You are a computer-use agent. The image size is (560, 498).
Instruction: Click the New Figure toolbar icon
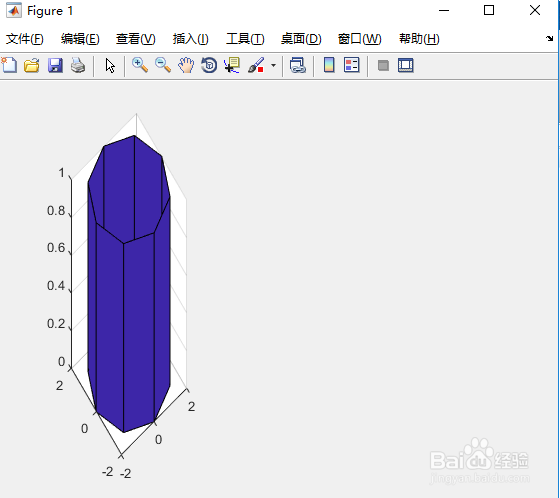(9, 66)
